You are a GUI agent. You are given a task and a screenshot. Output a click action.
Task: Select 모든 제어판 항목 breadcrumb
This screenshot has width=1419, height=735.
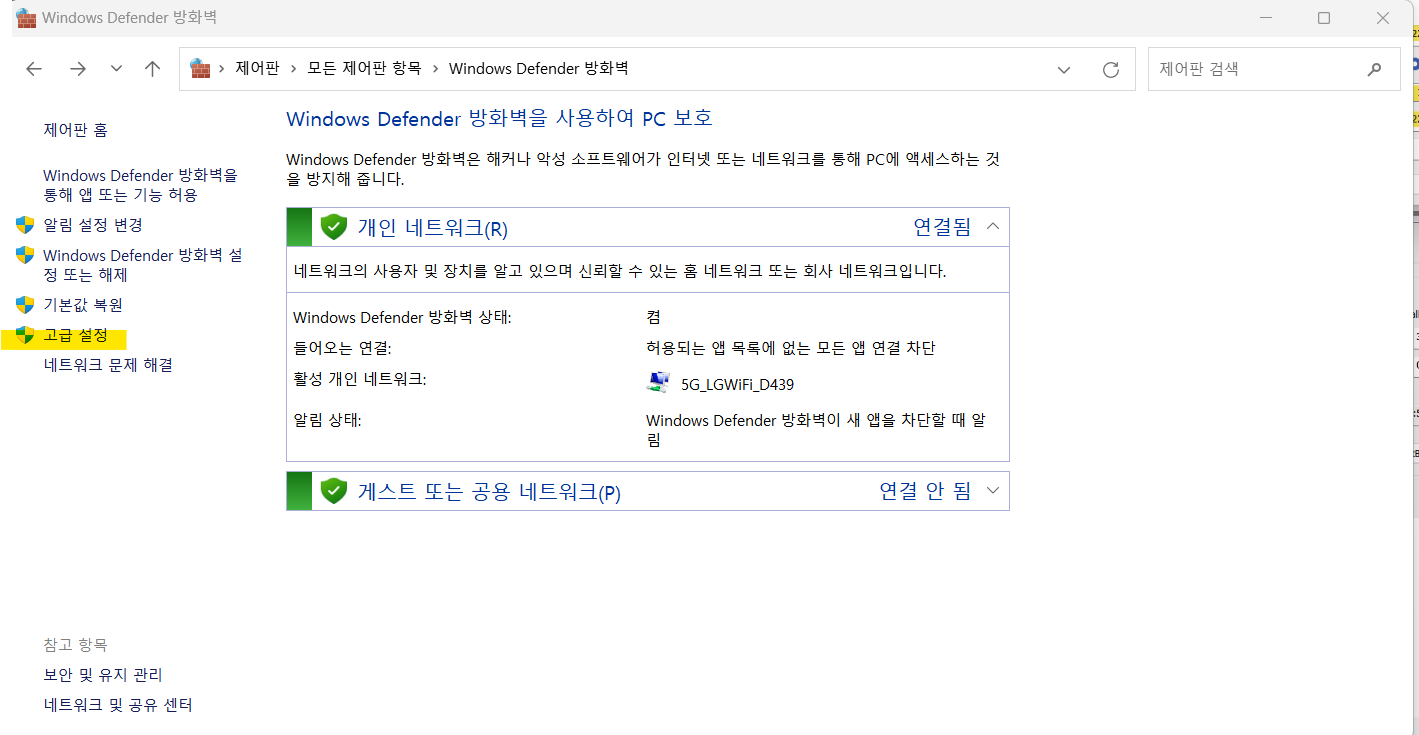[364, 69]
